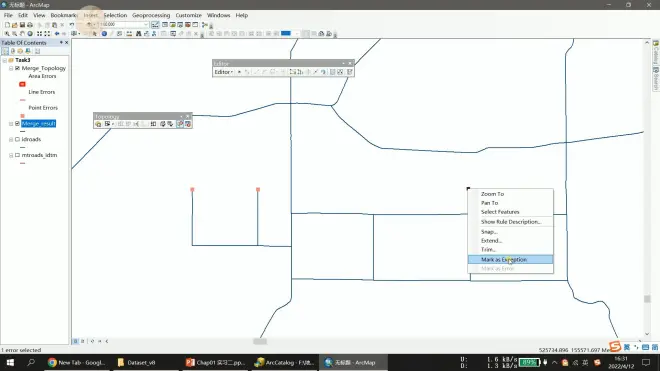The image size is (660, 371).
Task: Click Show Rule Description entry
Action: point(511,222)
